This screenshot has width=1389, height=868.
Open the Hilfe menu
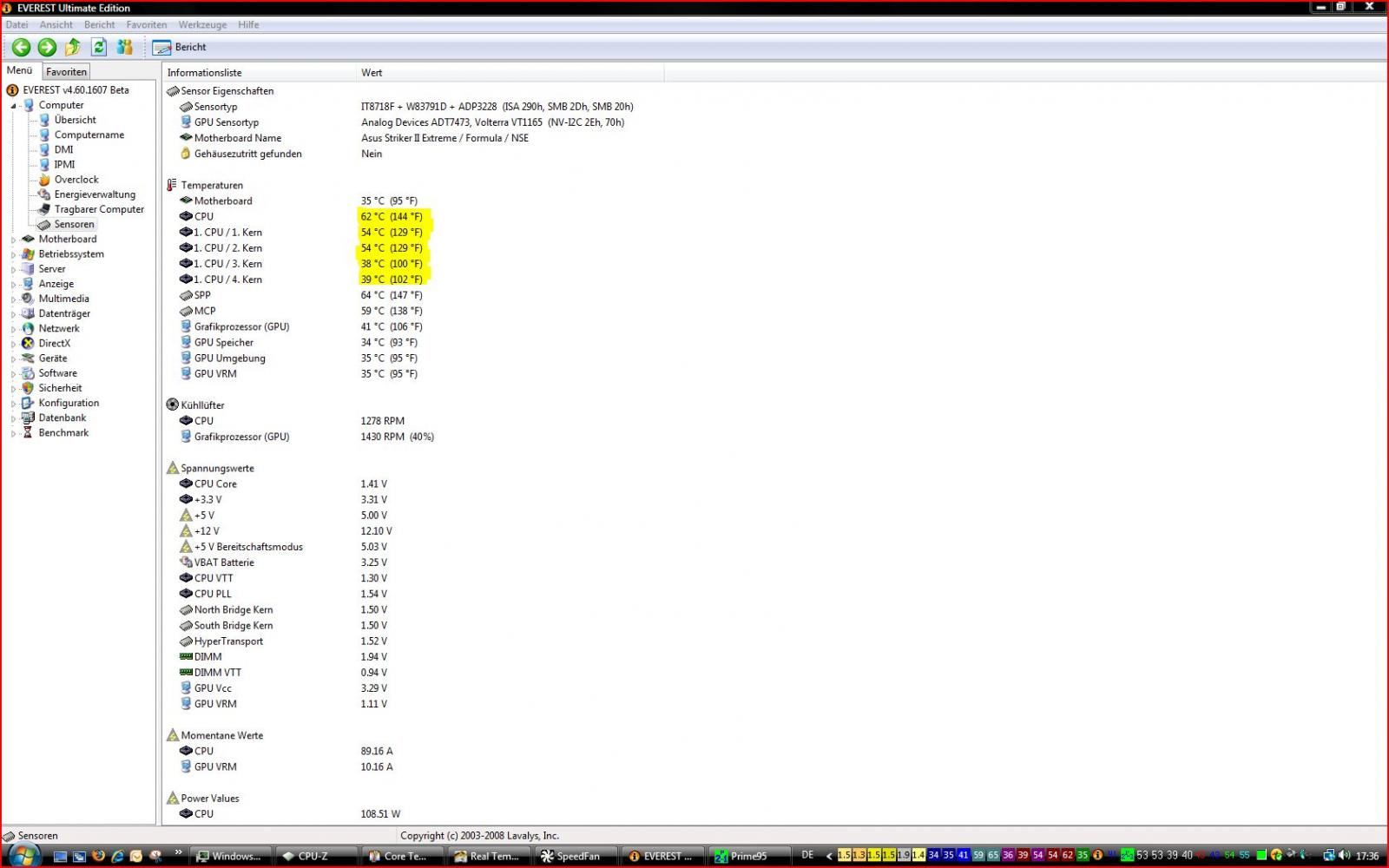coord(248,24)
